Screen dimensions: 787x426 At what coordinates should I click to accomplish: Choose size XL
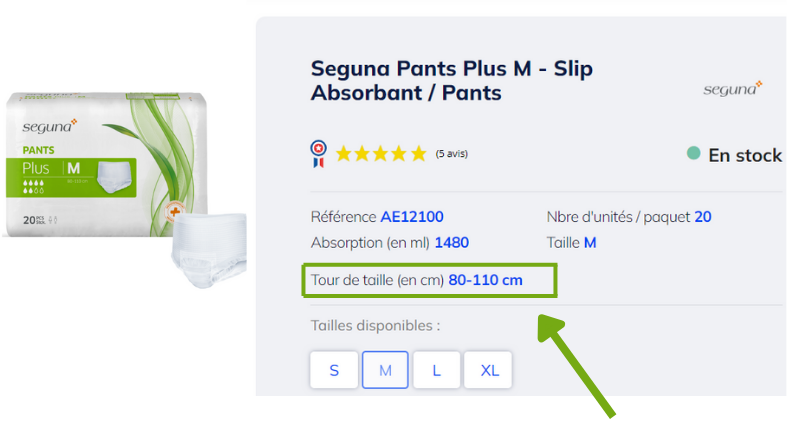click(x=489, y=370)
